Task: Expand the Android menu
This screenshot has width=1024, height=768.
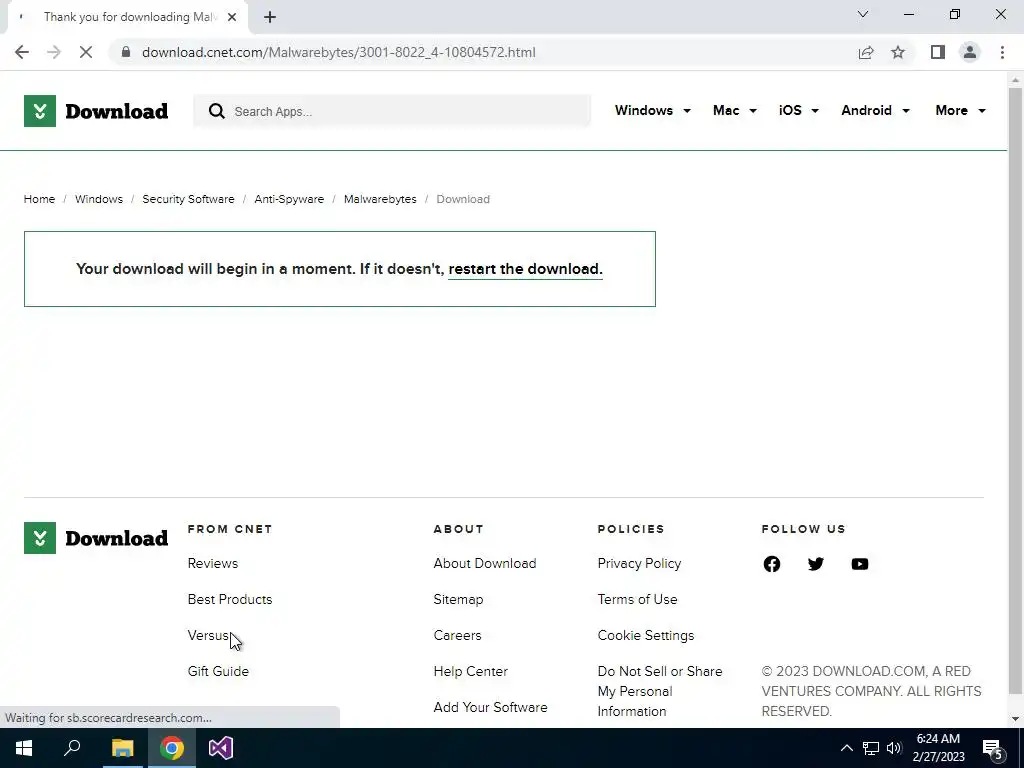Action: point(875,110)
